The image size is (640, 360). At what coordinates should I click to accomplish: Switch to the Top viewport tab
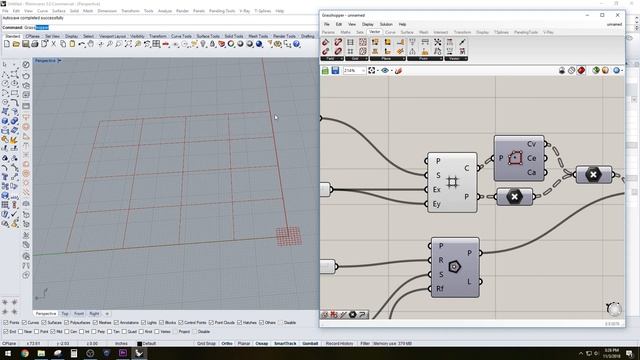tap(65, 313)
